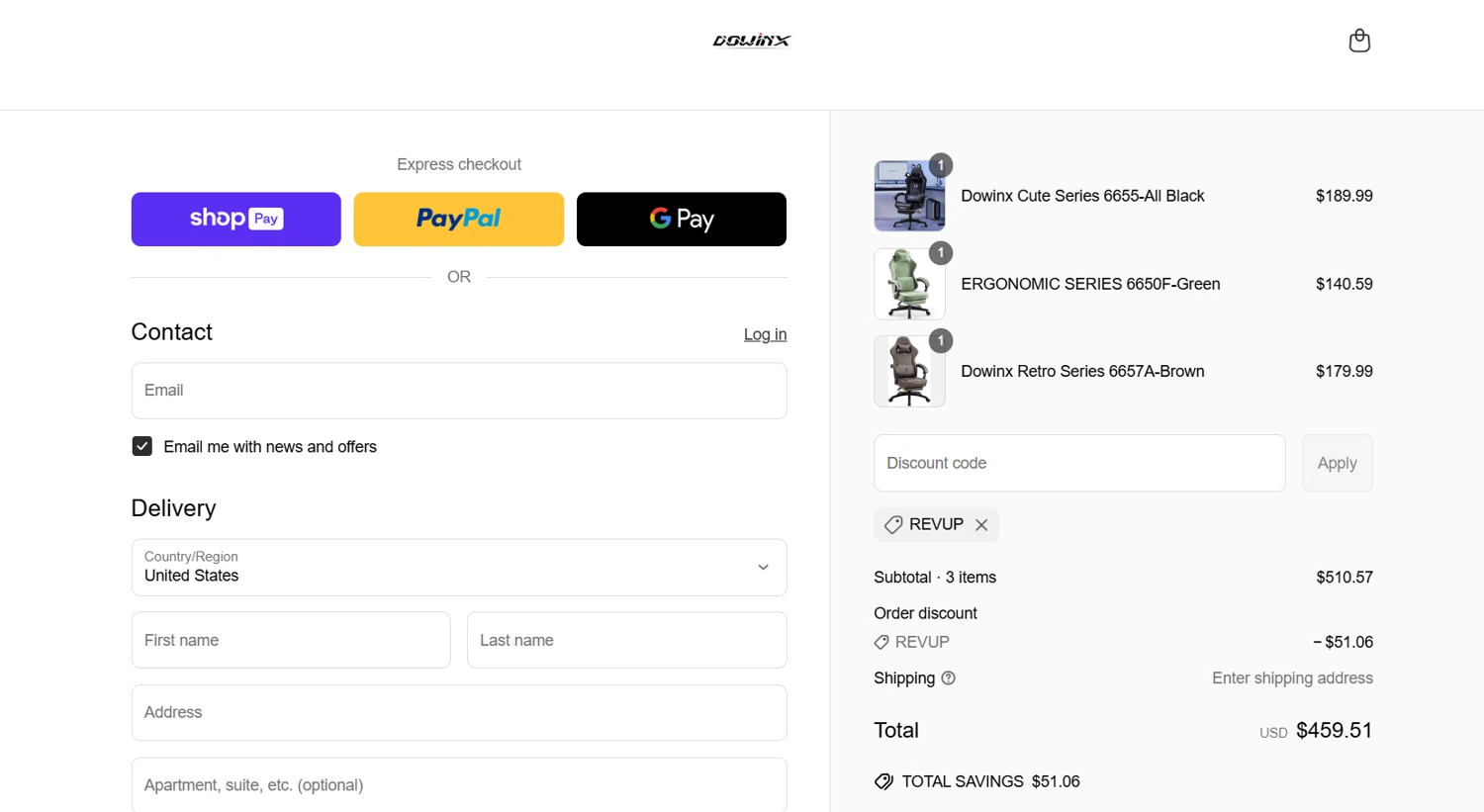Click the Log in link
Viewport: 1484px width, 812px height.
766,334
